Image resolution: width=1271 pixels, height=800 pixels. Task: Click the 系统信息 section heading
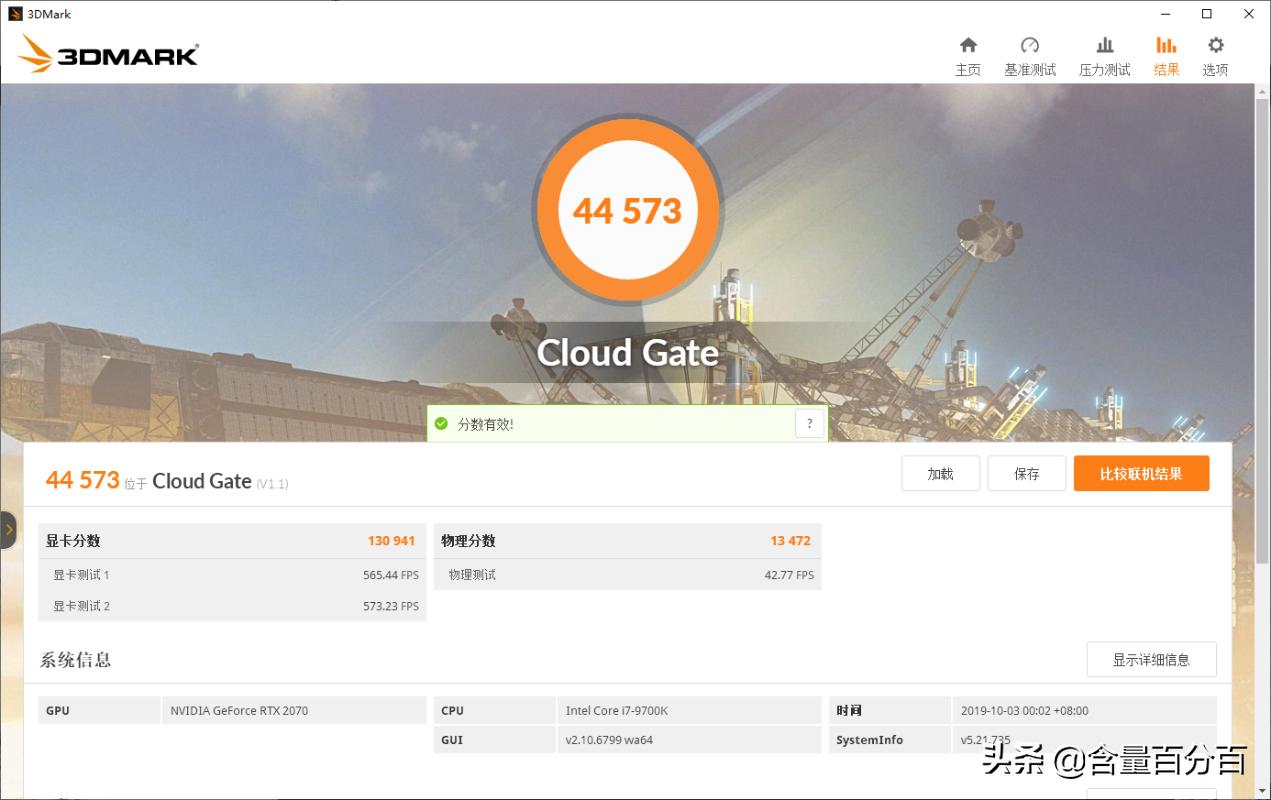pos(75,660)
